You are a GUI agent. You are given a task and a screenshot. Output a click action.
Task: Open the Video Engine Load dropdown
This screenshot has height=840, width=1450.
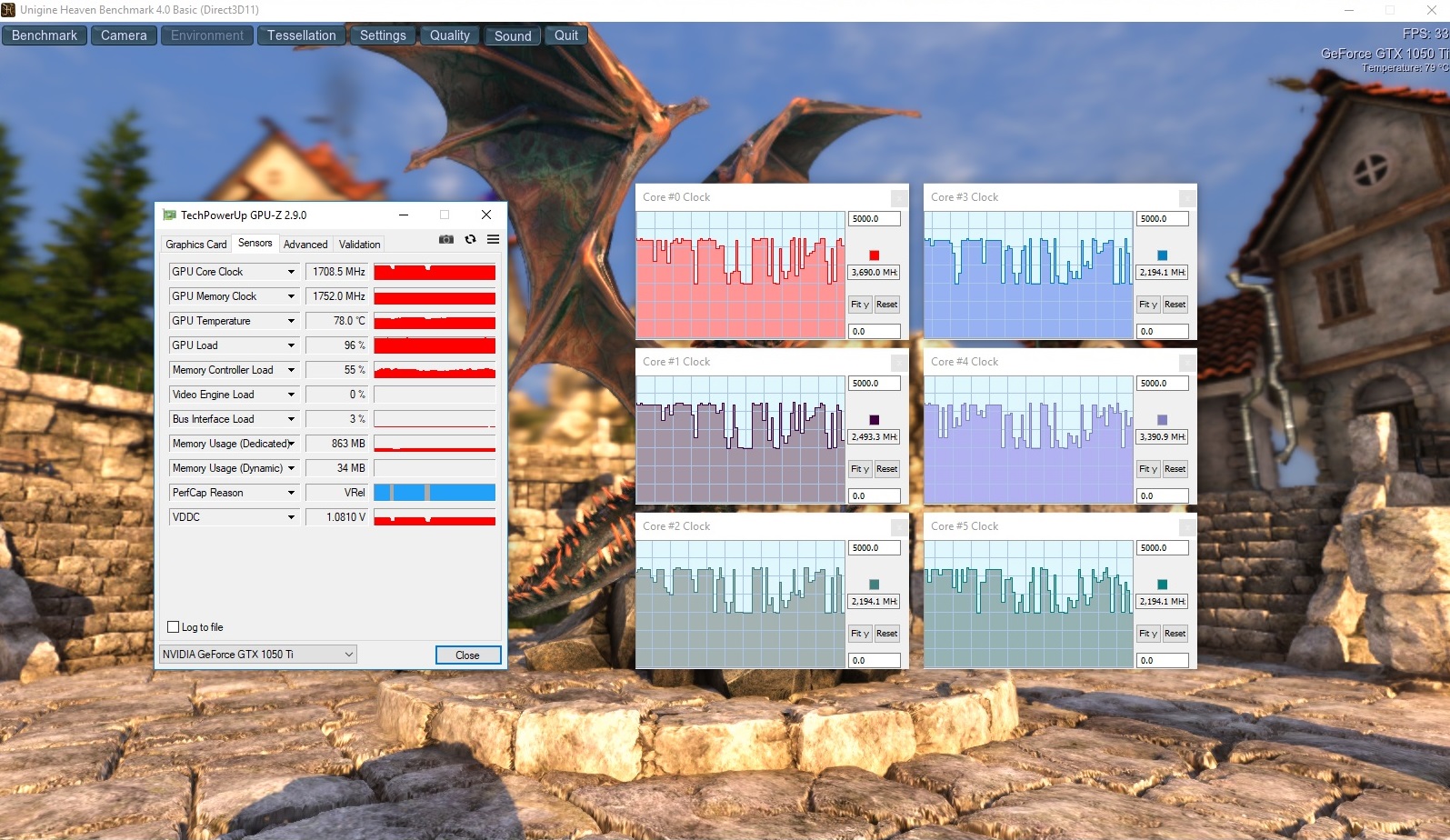(x=291, y=395)
